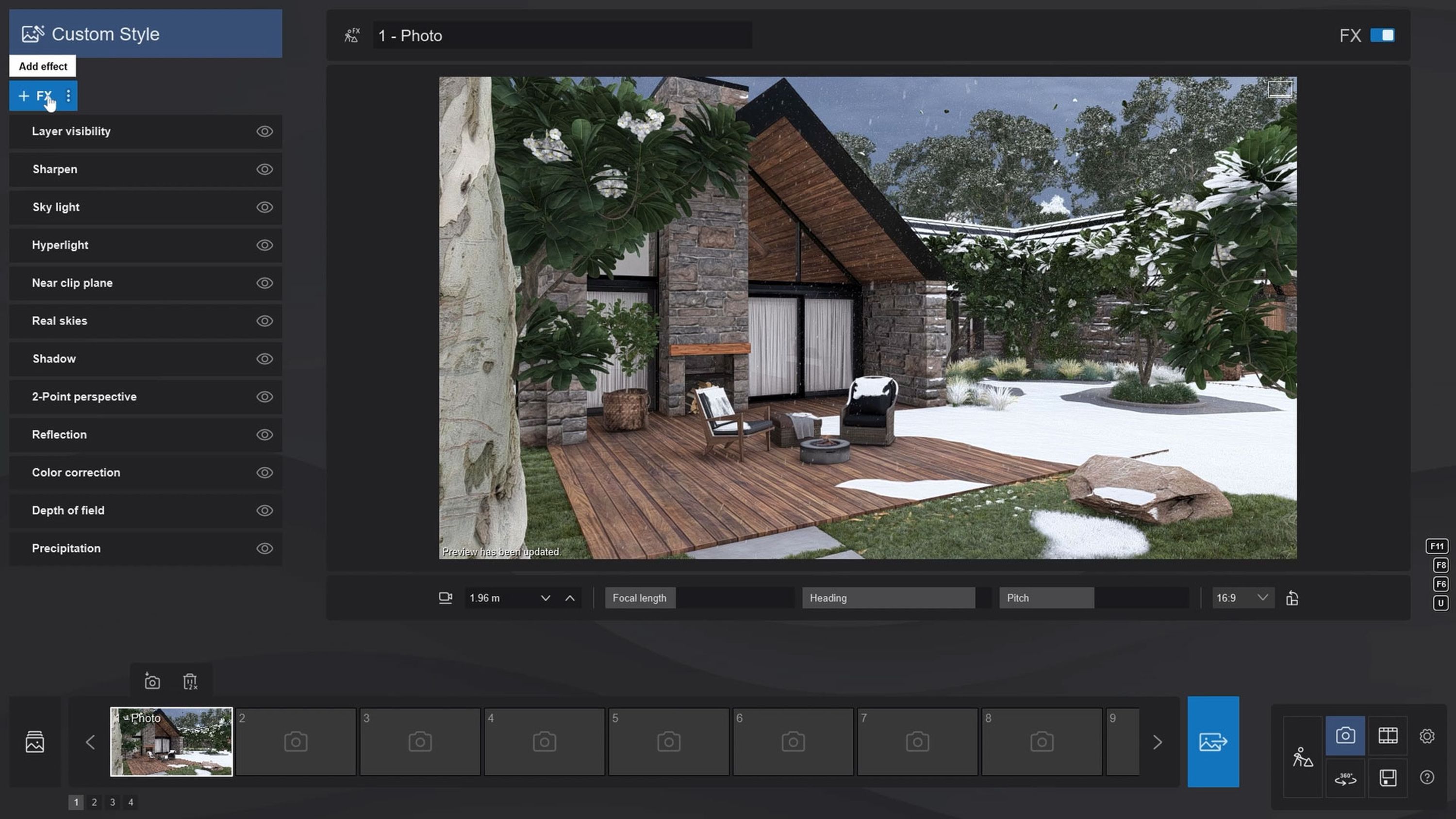The height and width of the screenshot is (819, 1456).
Task: Click the Add effect FX button
Action: point(35,96)
